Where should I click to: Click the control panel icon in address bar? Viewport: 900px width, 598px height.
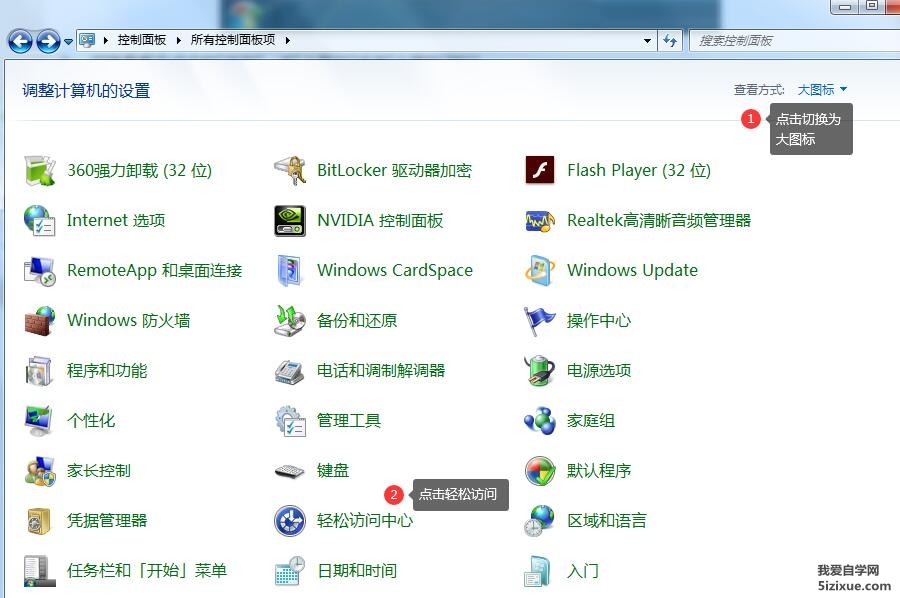click(x=87, y=40)
